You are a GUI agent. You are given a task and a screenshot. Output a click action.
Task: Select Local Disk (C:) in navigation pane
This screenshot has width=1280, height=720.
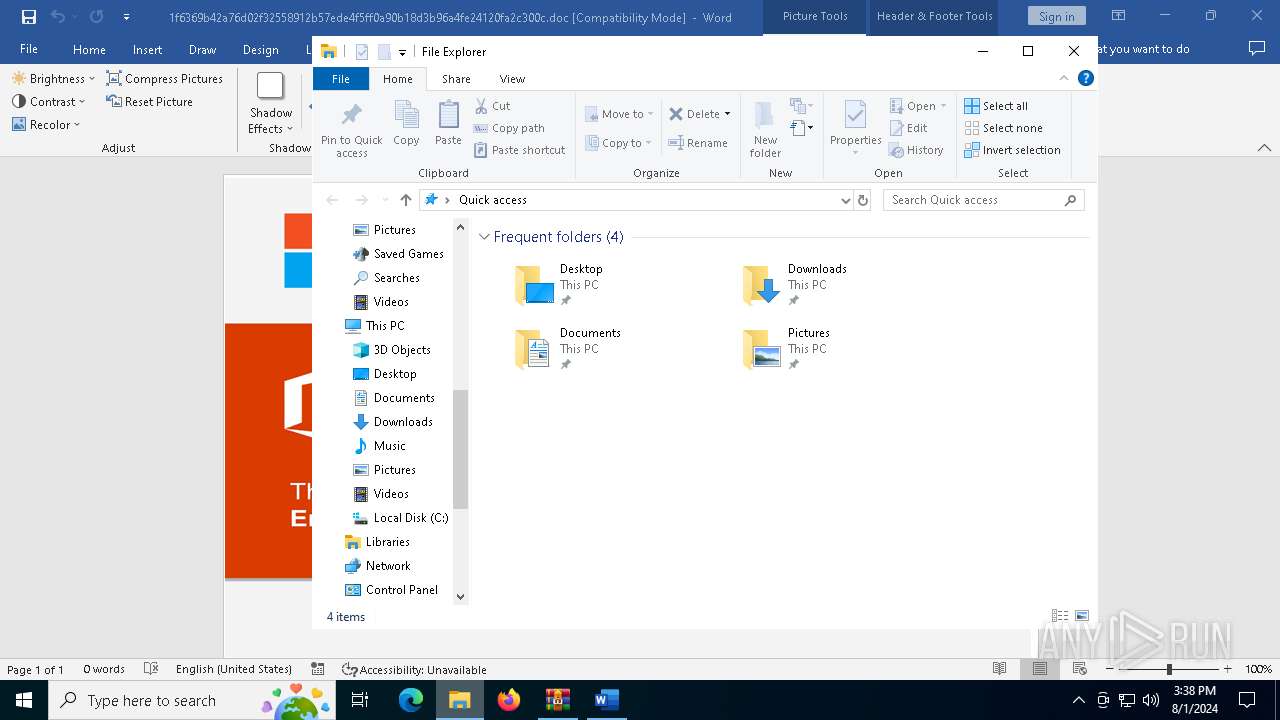pos(401,518)
